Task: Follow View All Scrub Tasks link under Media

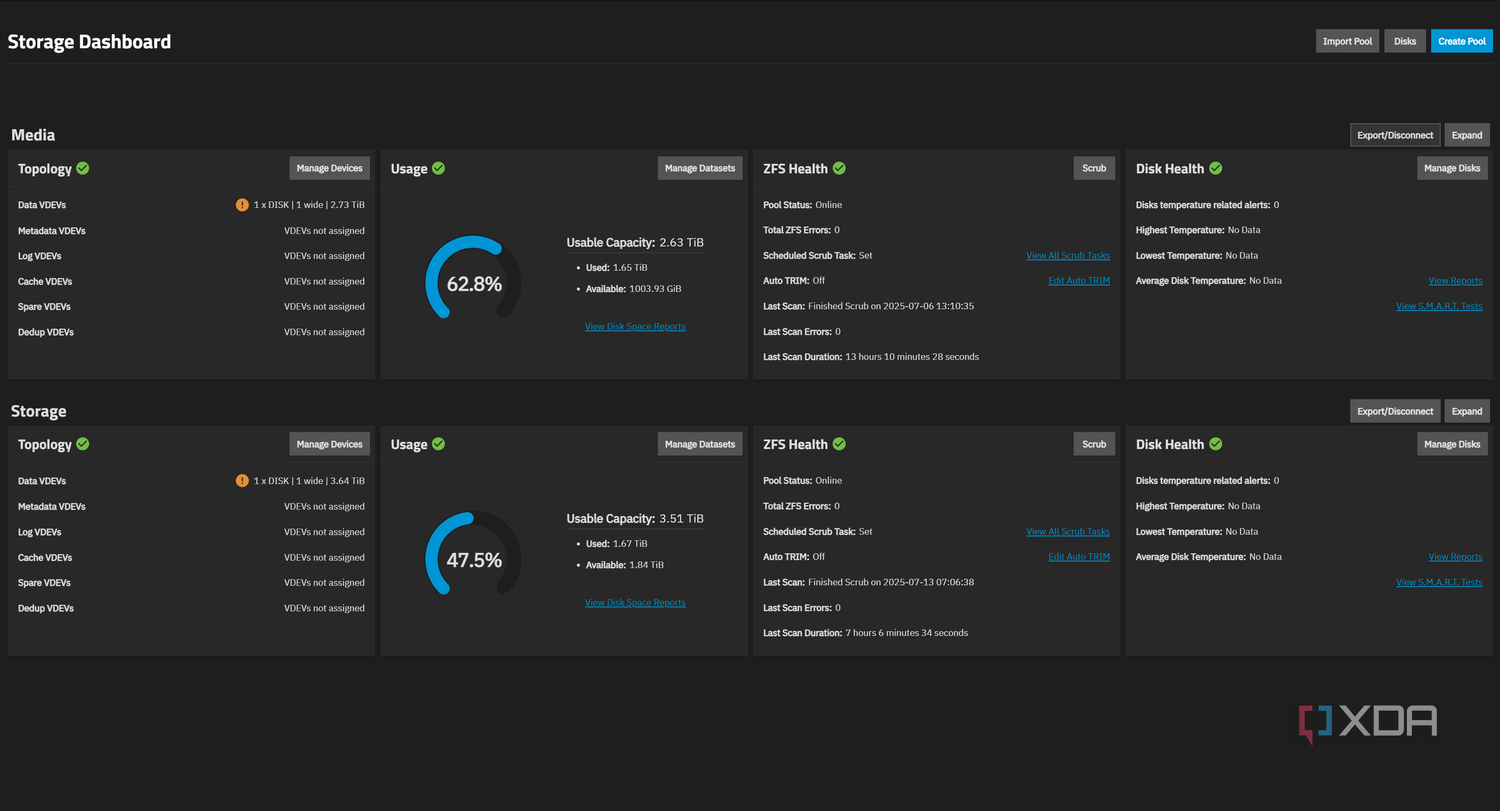Action: [1068, 256]
